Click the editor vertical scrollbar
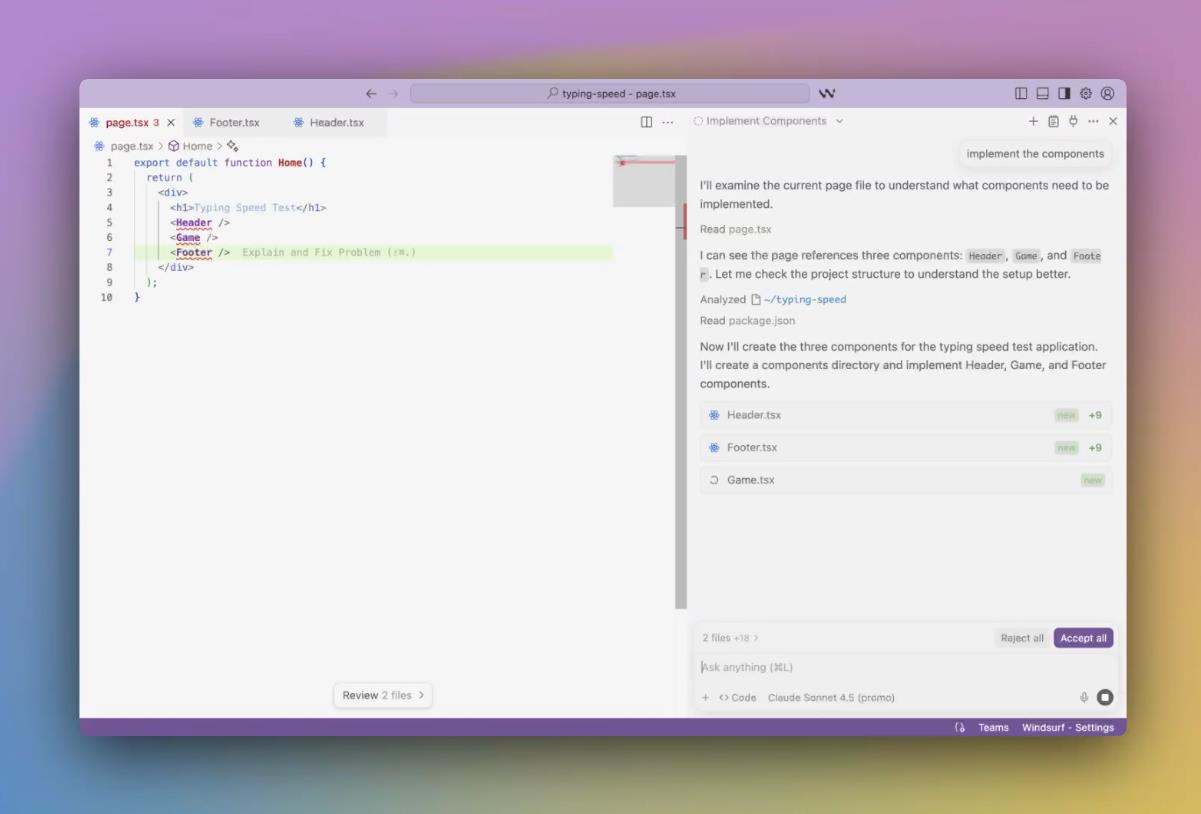 (681, 382)
